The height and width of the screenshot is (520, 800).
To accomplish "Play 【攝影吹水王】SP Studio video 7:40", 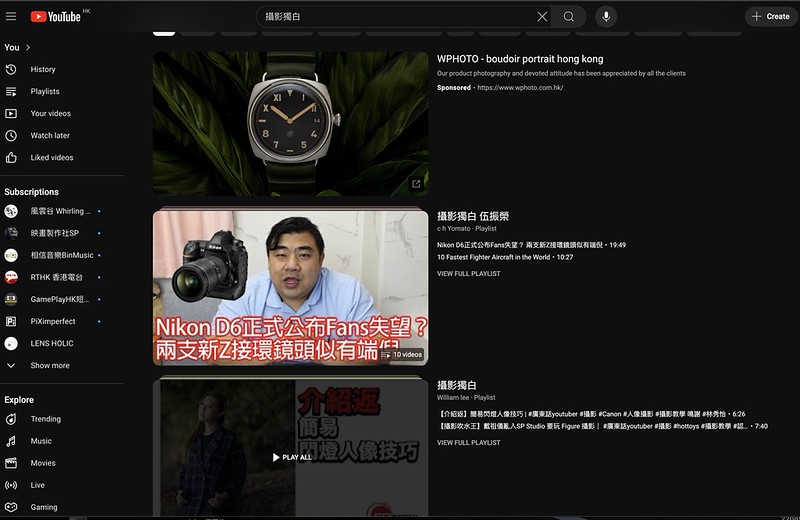I will coord(603,426).
